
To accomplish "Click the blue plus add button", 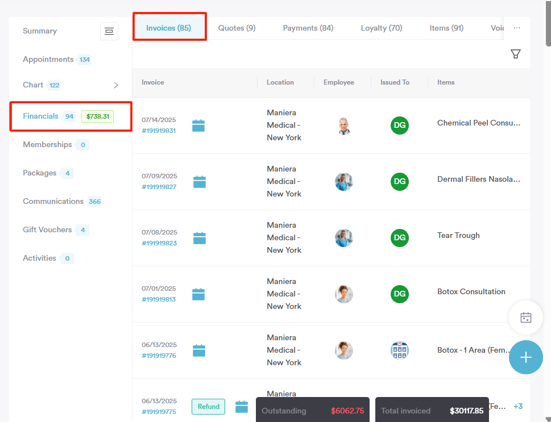I will click(x=526, y=357).
